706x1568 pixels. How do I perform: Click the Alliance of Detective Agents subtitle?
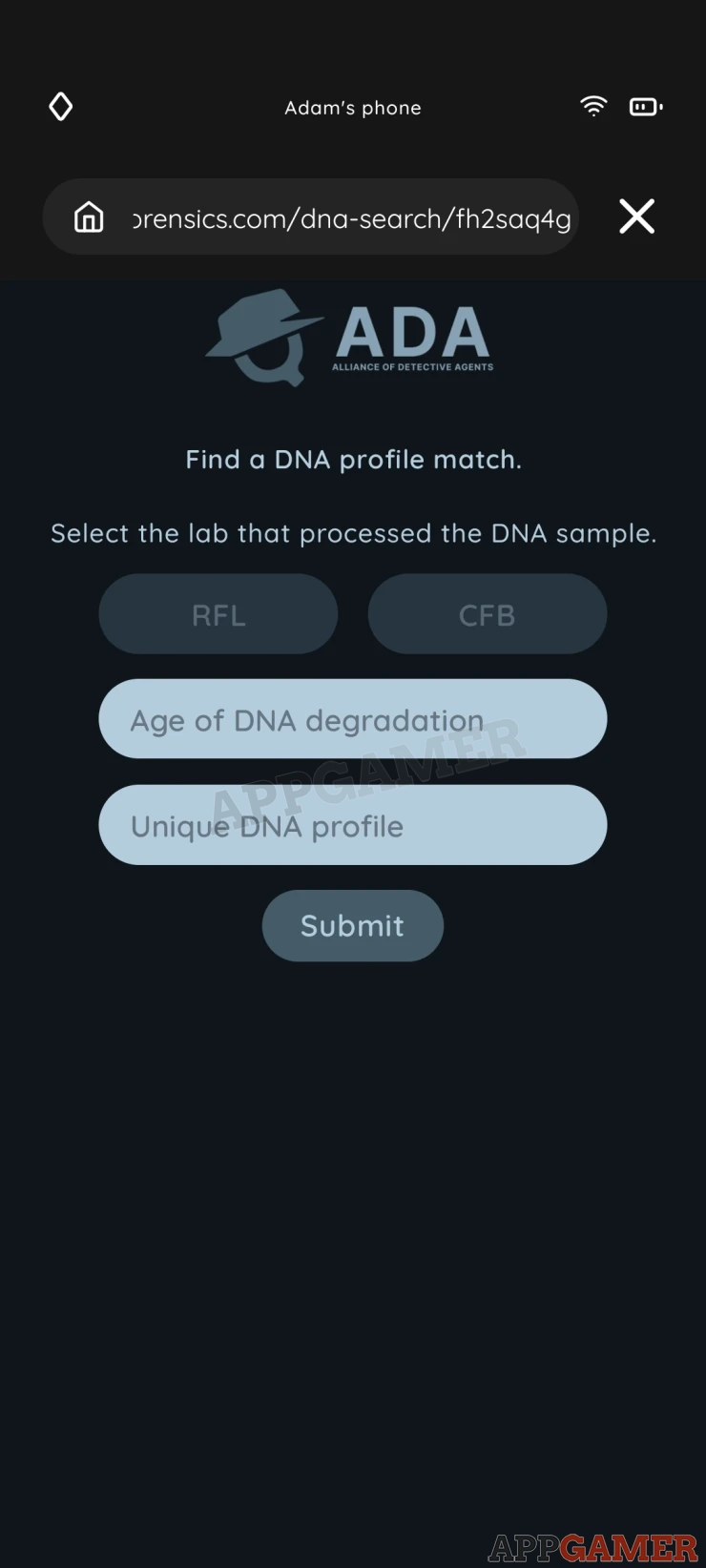point(412,367)
